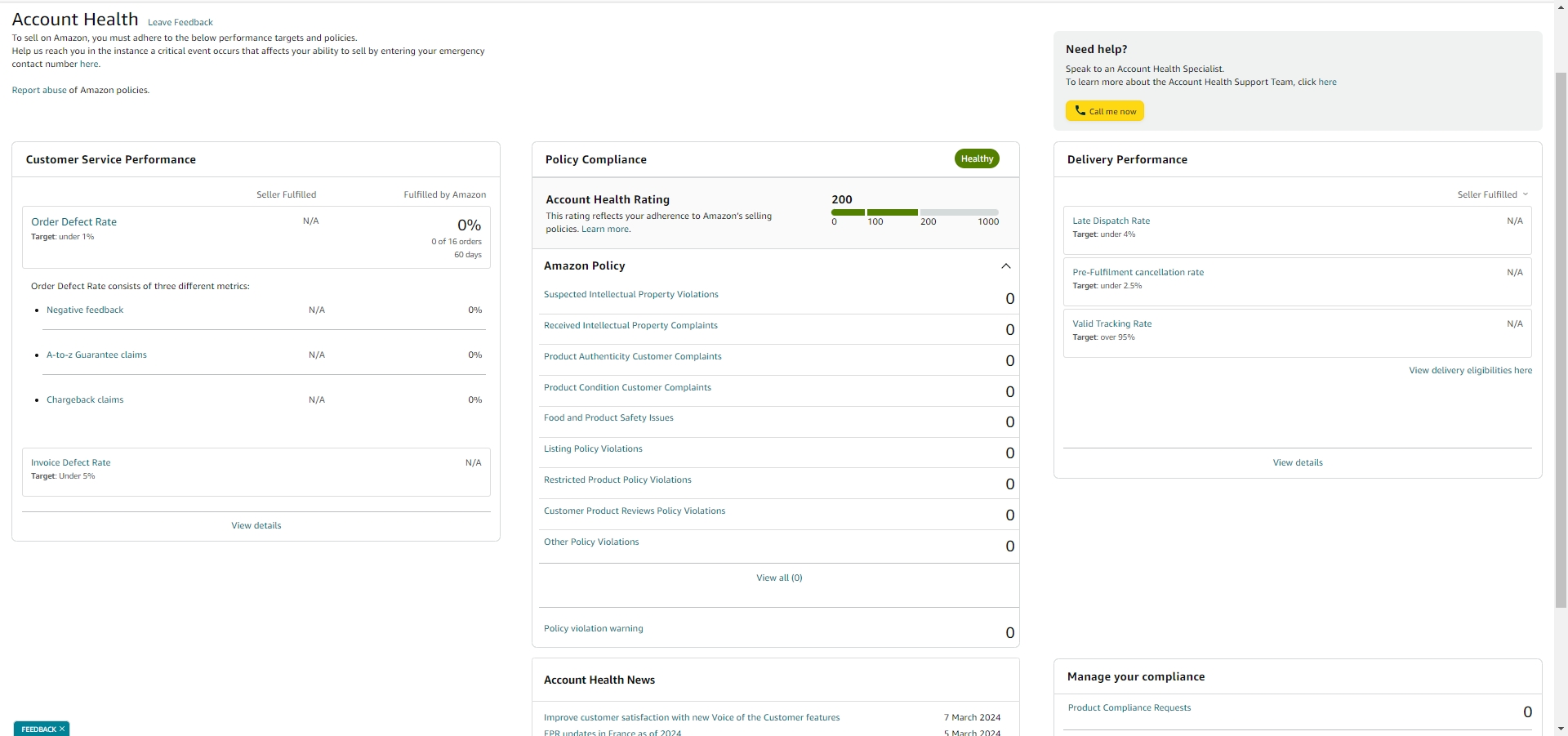
Task: Open the Account Health Support Team 'here' link
Action: [1327, 82]
